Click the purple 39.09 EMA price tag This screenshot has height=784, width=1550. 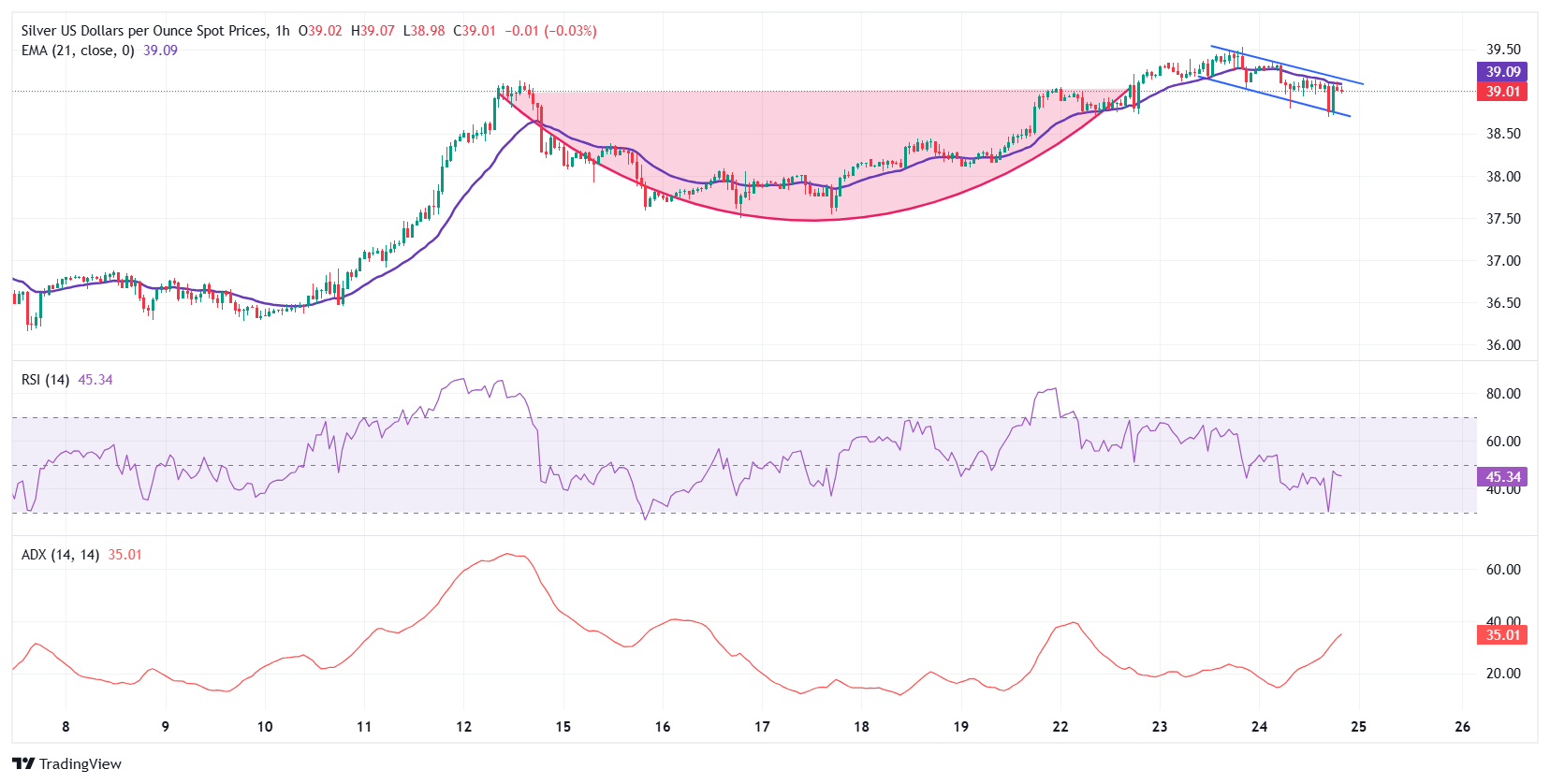pos(1502,72)
